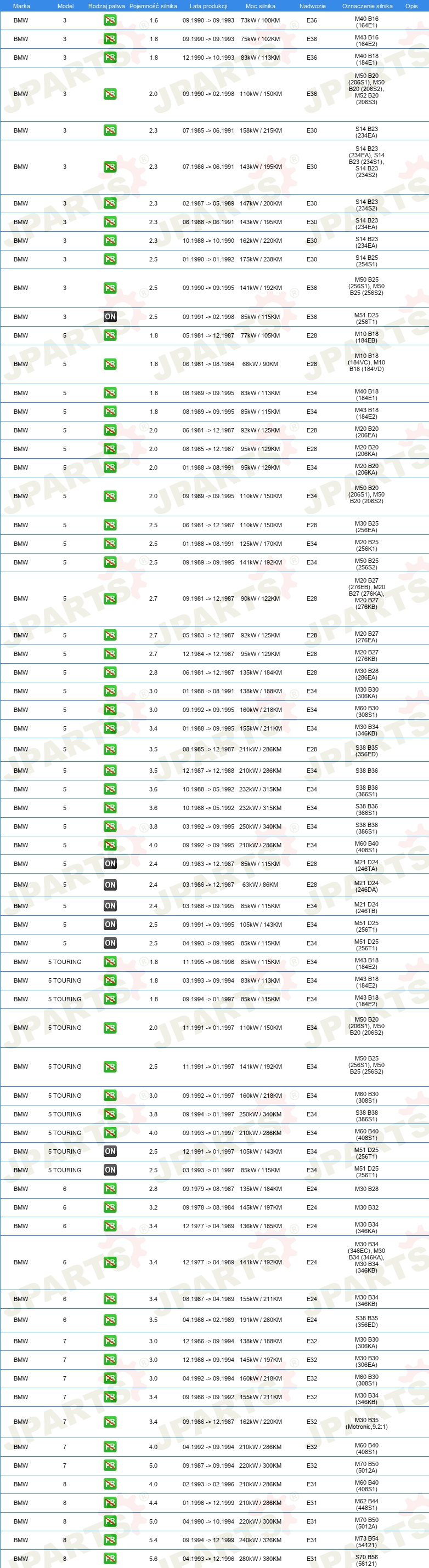
Task: Click the power value 175kW / 238KM
Action: 260,259
